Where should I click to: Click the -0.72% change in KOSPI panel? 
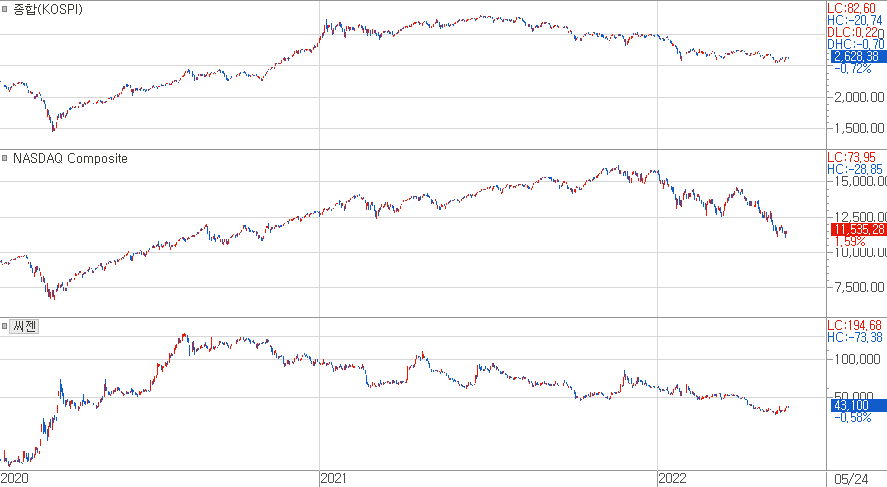pos(852,69)
